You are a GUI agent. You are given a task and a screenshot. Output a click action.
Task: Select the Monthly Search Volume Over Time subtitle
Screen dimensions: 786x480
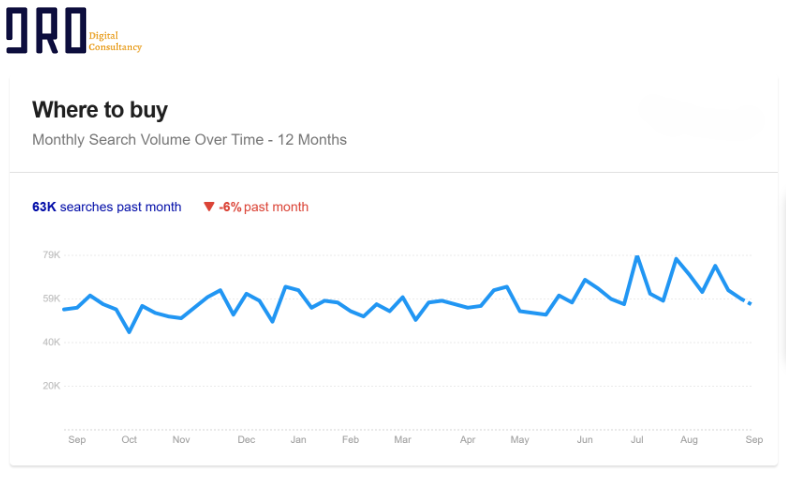(189, 140)
